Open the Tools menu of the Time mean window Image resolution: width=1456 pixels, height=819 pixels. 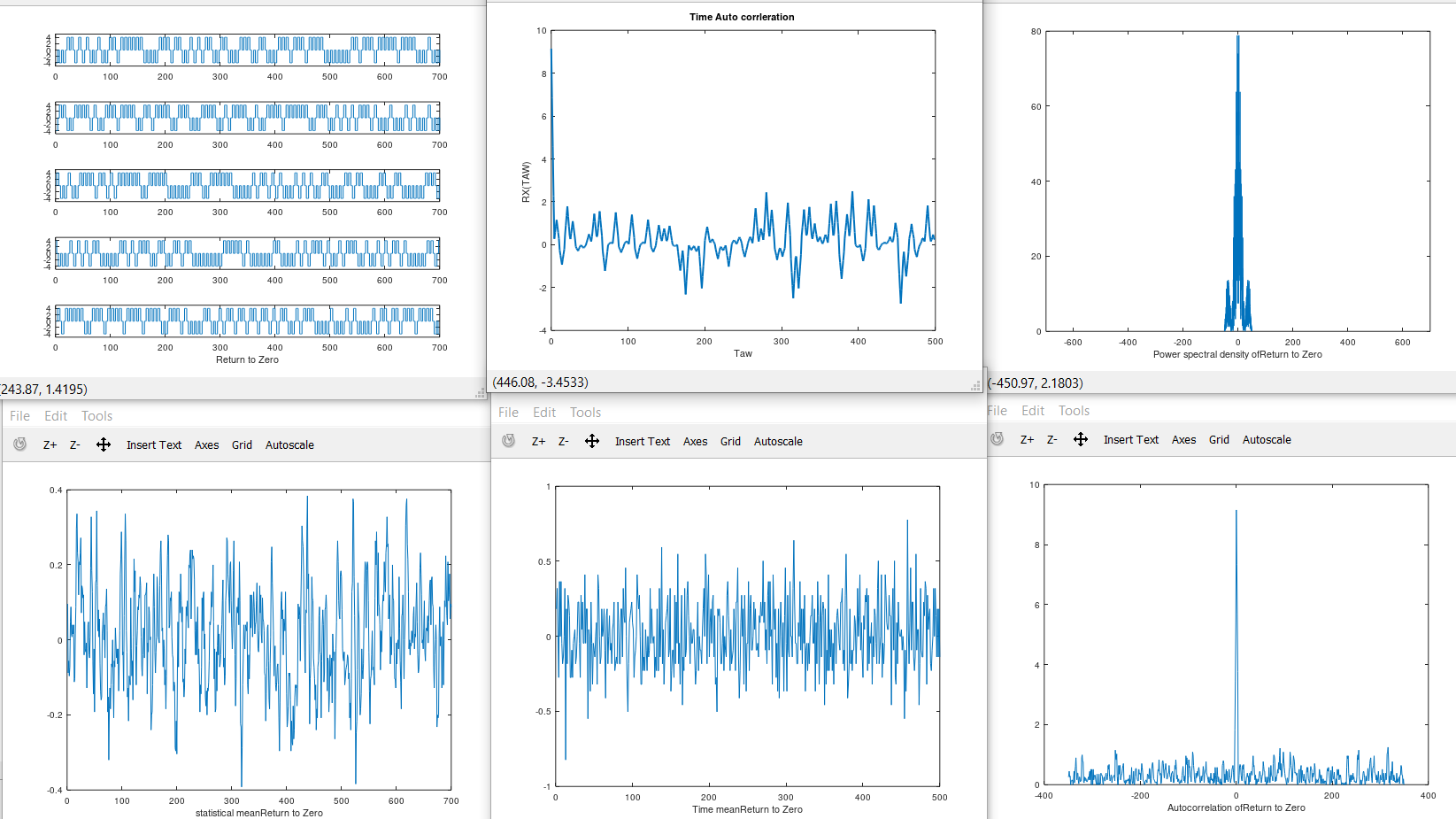pyautogui.click(x=585, y=412)
